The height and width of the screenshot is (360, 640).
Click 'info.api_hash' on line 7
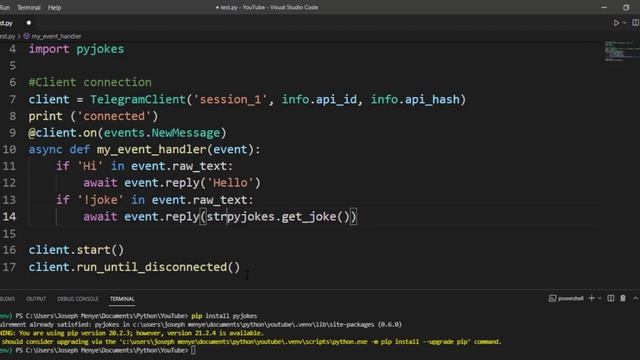click(415, 100)
